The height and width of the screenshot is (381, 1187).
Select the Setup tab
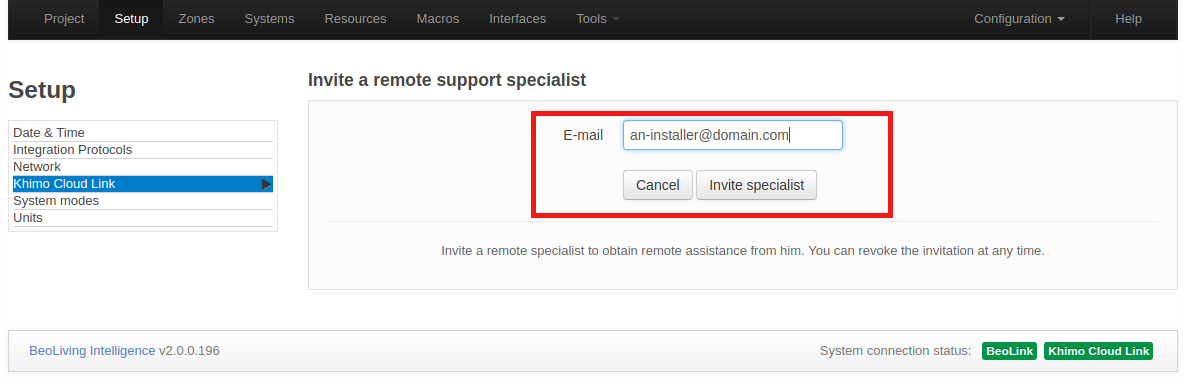[x=132, y=19]
